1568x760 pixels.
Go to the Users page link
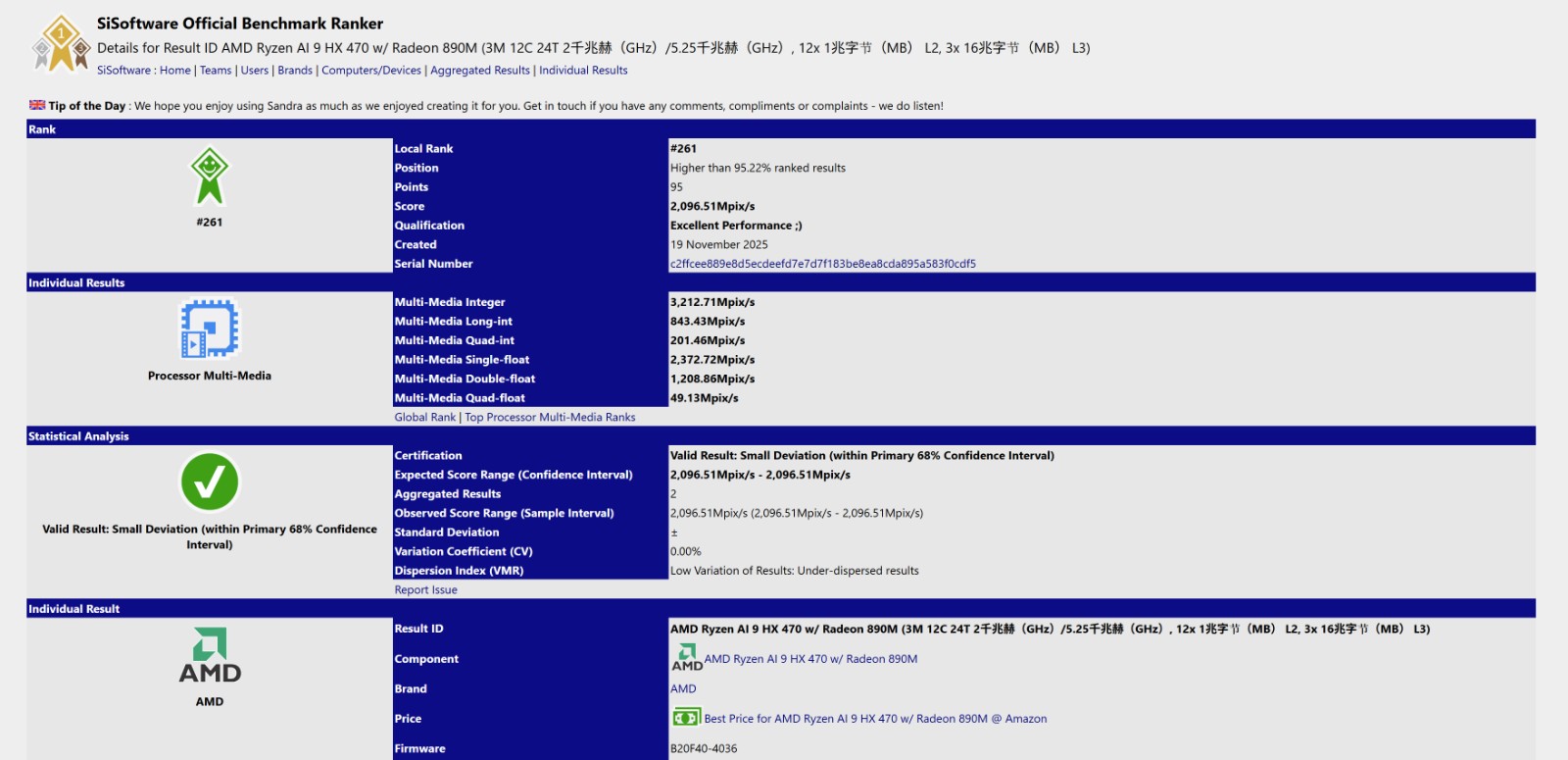pos(255,71)
